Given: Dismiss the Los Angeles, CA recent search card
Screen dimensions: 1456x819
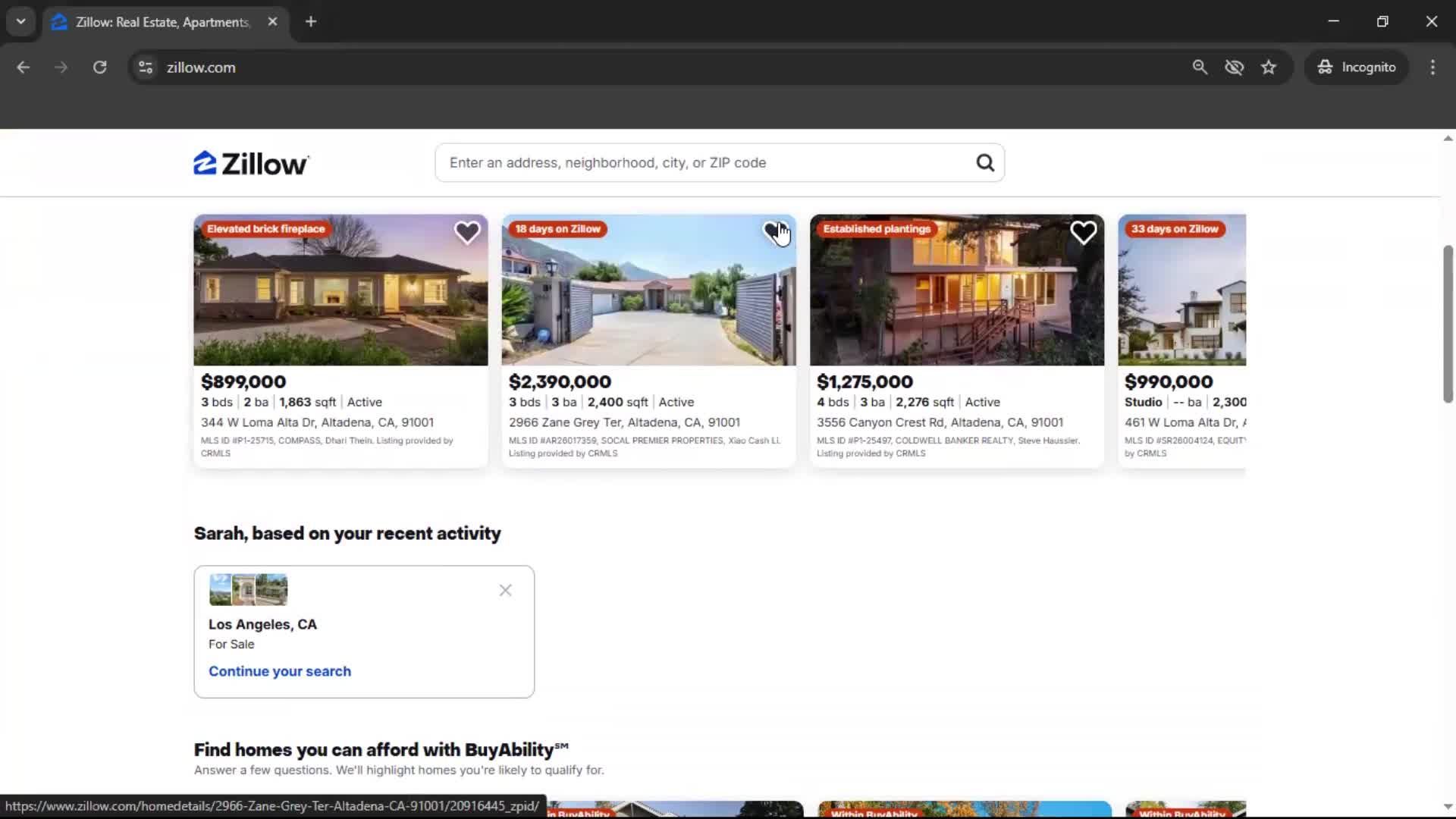Looking at the screenshot, I should pos(505,590).
